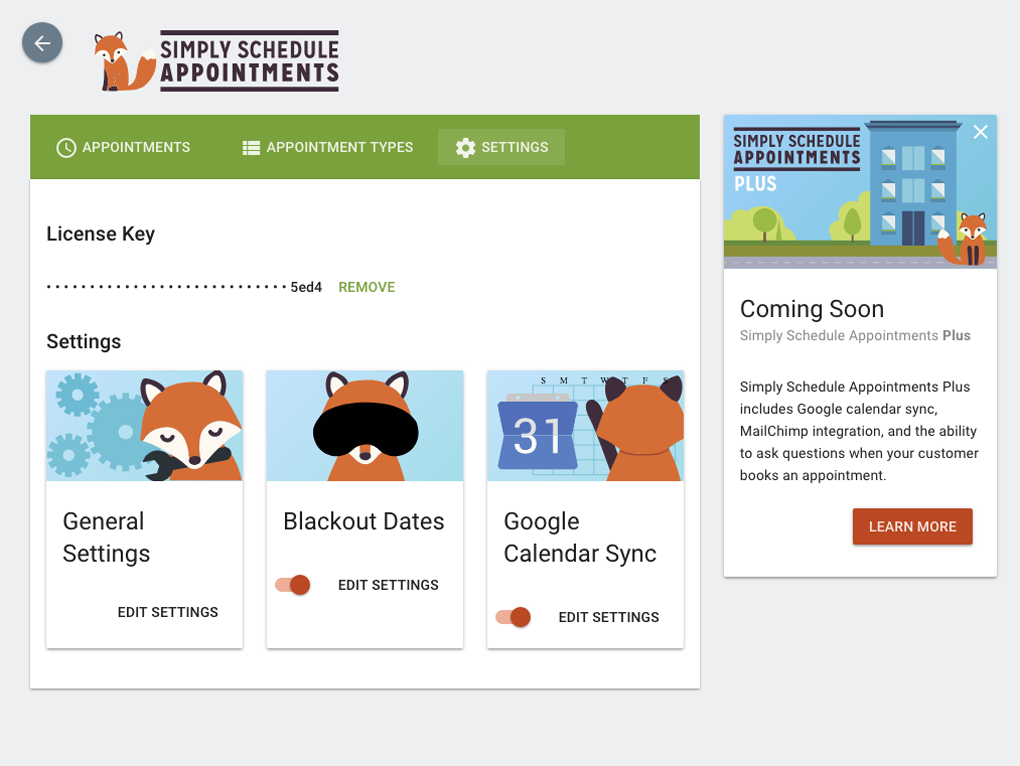The height and width of the screenshot is (766, 1020).
Task: Select the Settings tab
Action: [x=502, y=148]
